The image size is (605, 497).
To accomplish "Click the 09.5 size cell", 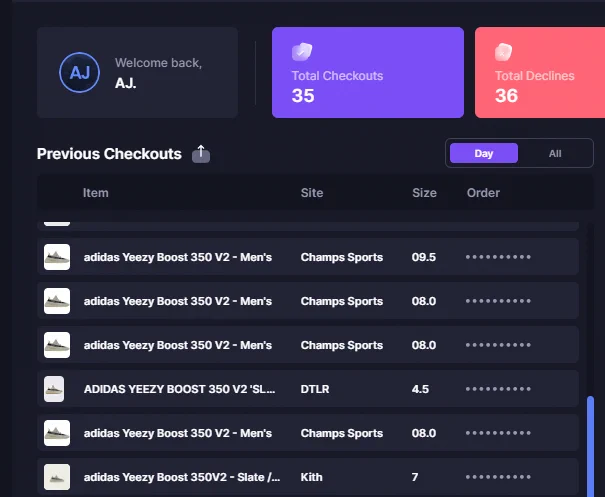I will tap(424, 257).
